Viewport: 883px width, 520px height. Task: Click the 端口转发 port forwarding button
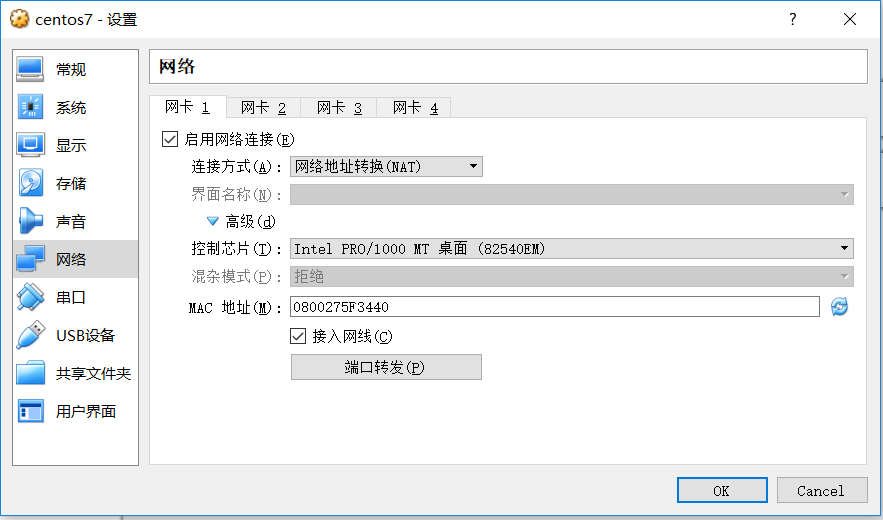(386, 367)
